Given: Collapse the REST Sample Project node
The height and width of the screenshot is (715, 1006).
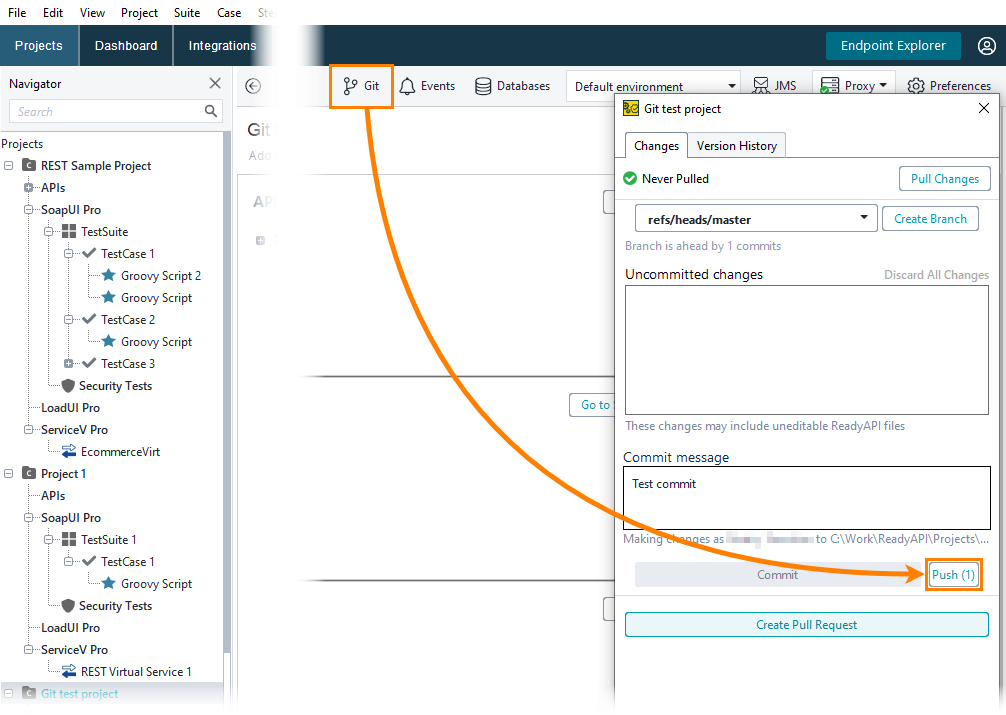Looking at the screenshot, I should tap(8, 166).
